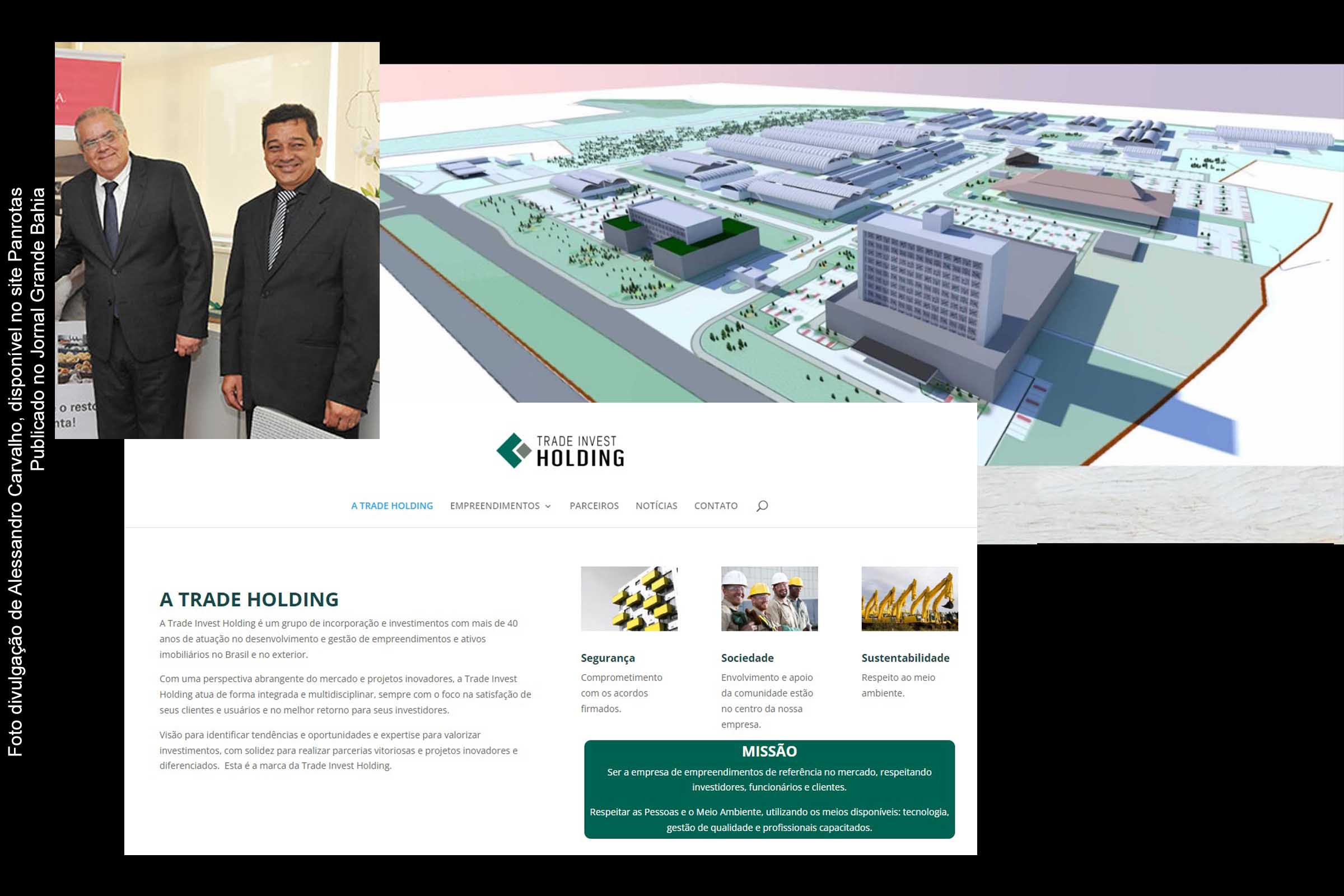Screen dimensions: 1344x896
Task: Open the Contato menu link
Action: pyautogui.click(x=716, y=506)
